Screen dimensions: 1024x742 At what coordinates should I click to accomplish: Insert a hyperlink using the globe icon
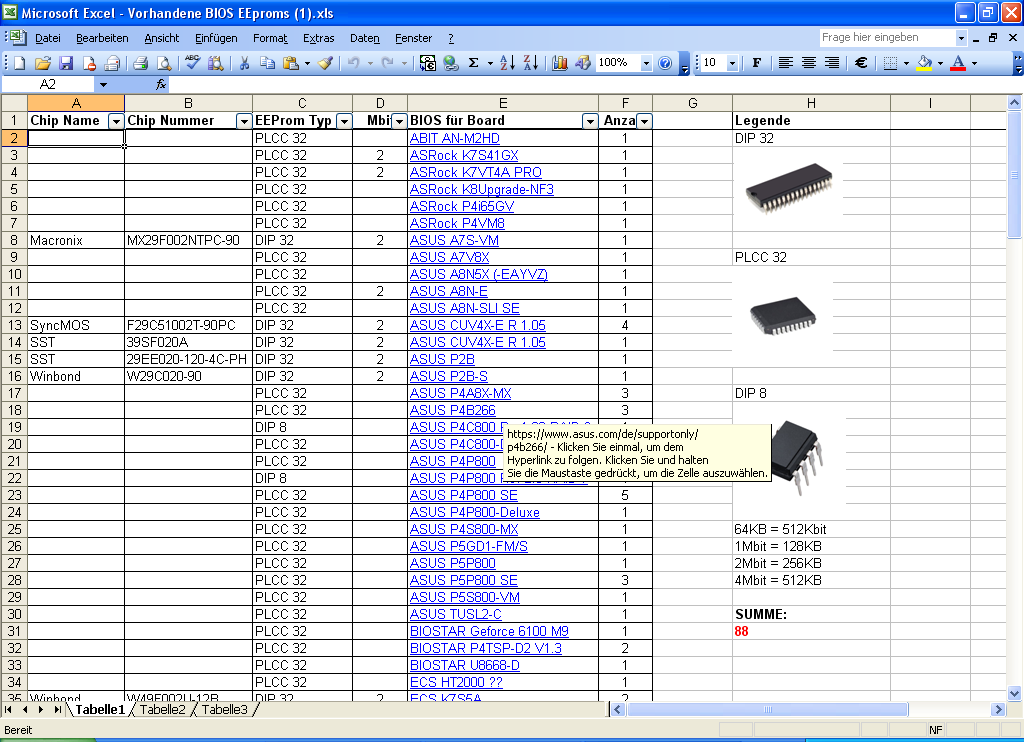coord(451,63)
